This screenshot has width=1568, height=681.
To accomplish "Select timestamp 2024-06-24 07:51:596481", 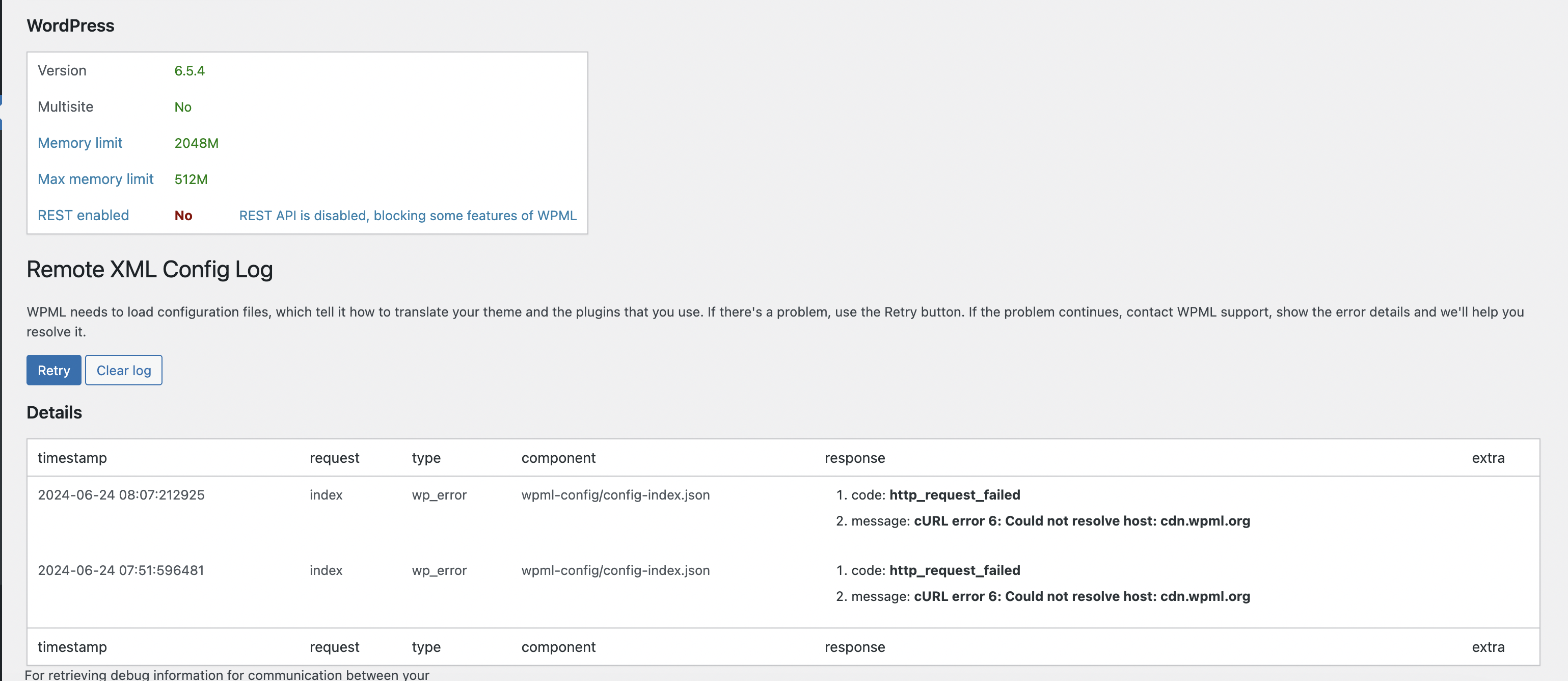I will 121,570.
